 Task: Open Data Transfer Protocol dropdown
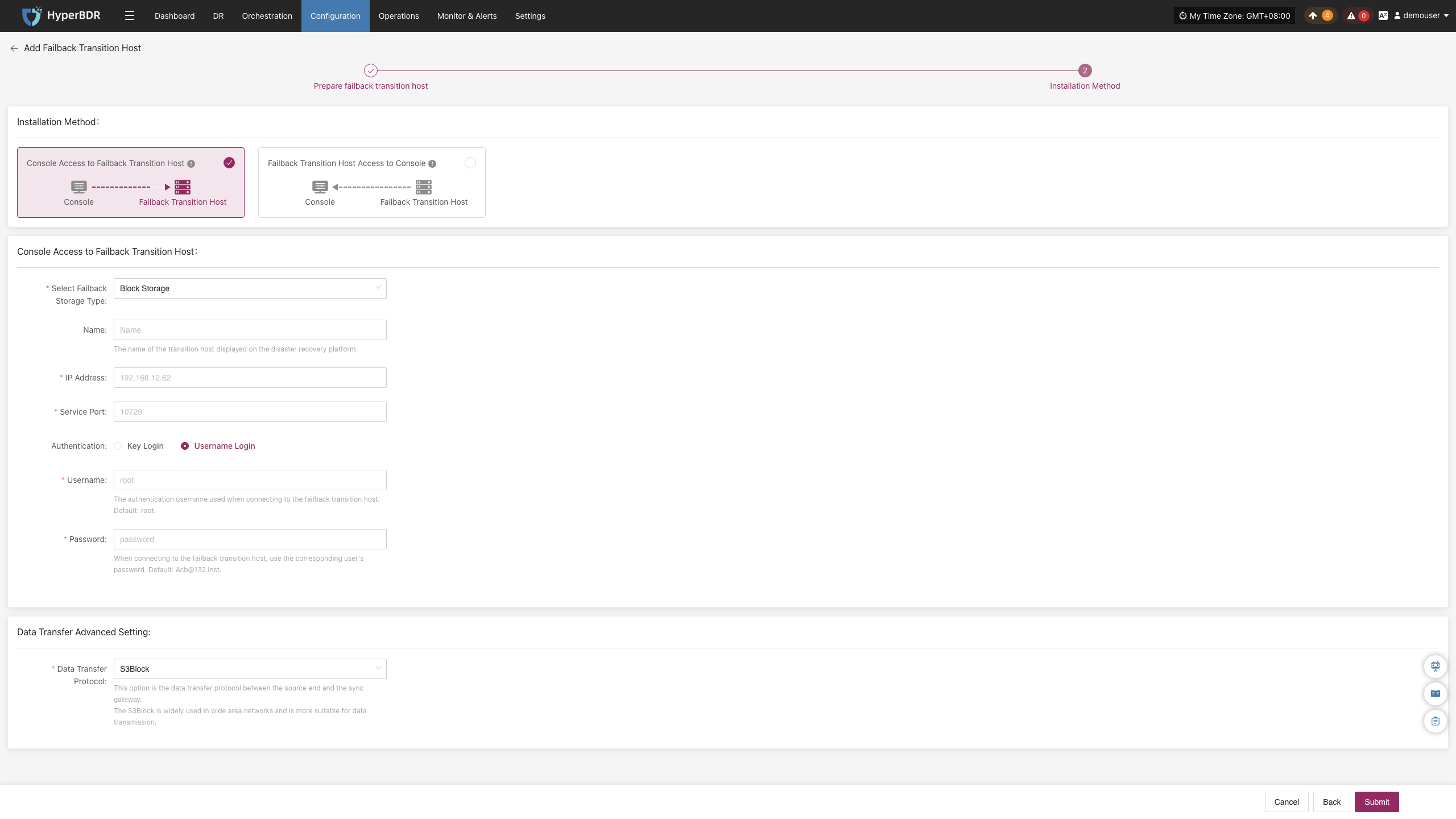point(250,669)
